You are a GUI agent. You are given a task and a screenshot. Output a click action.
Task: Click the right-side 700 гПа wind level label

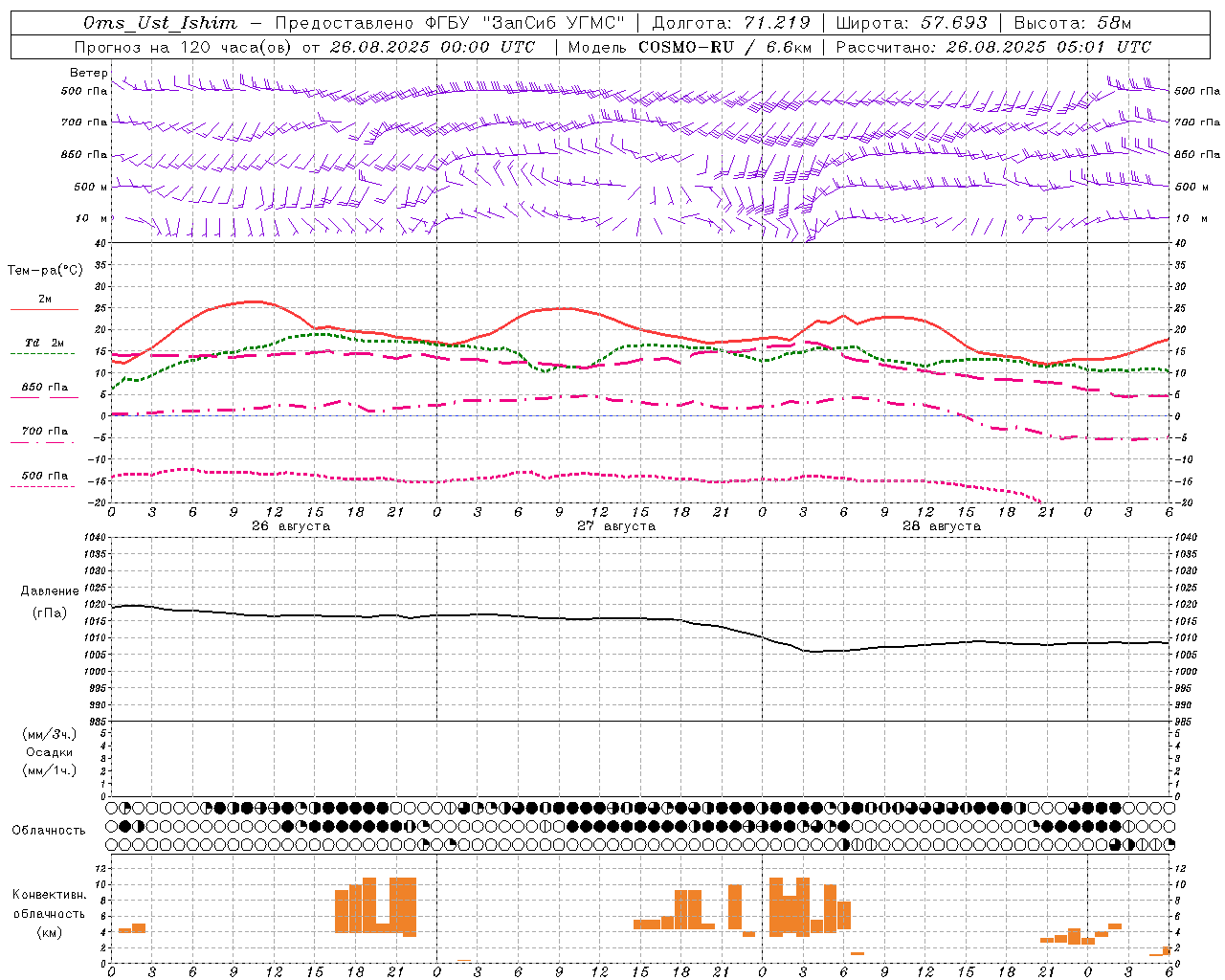(x=1197, y=122)
